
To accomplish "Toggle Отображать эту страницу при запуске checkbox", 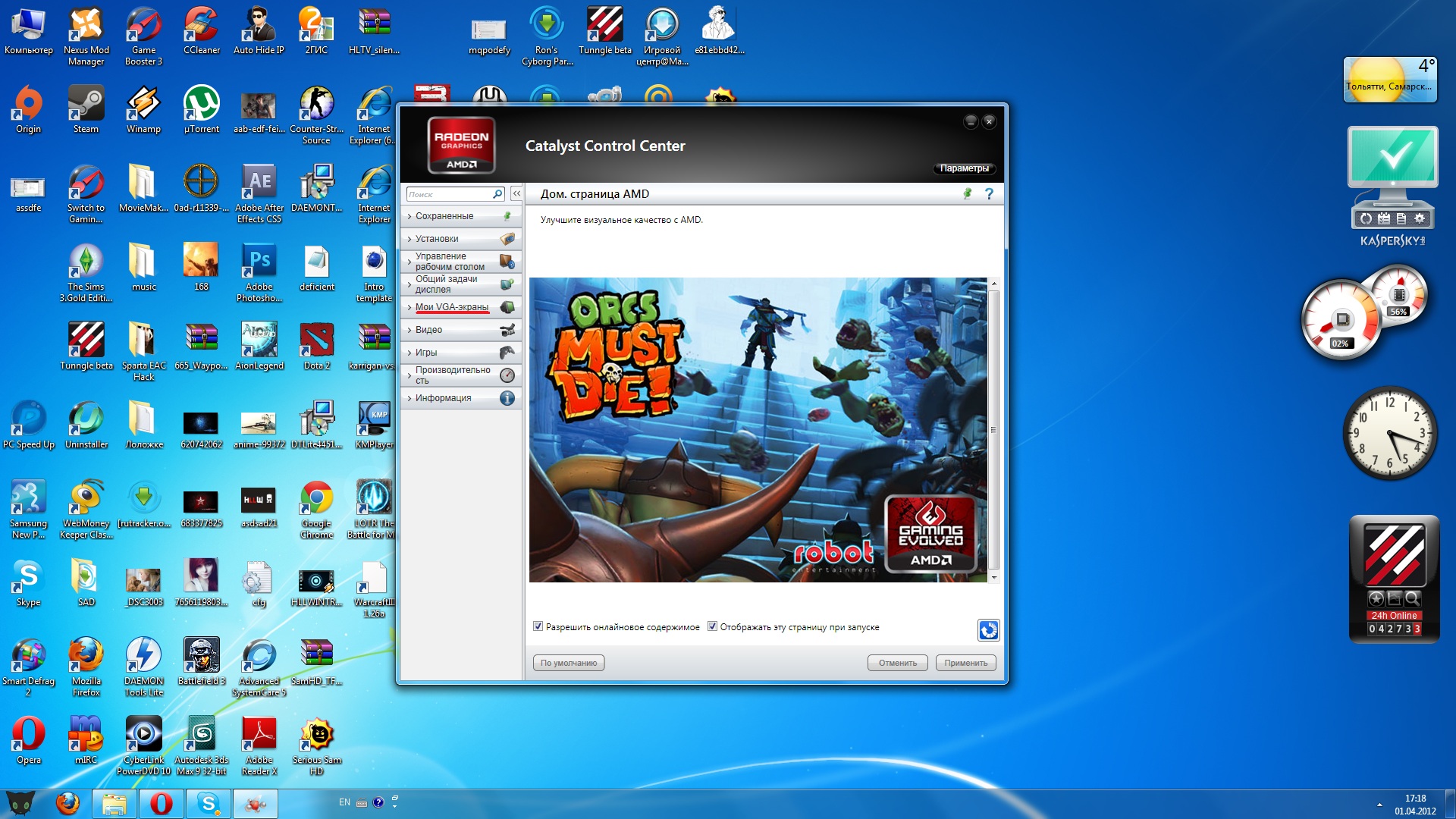I will (712, 626).
